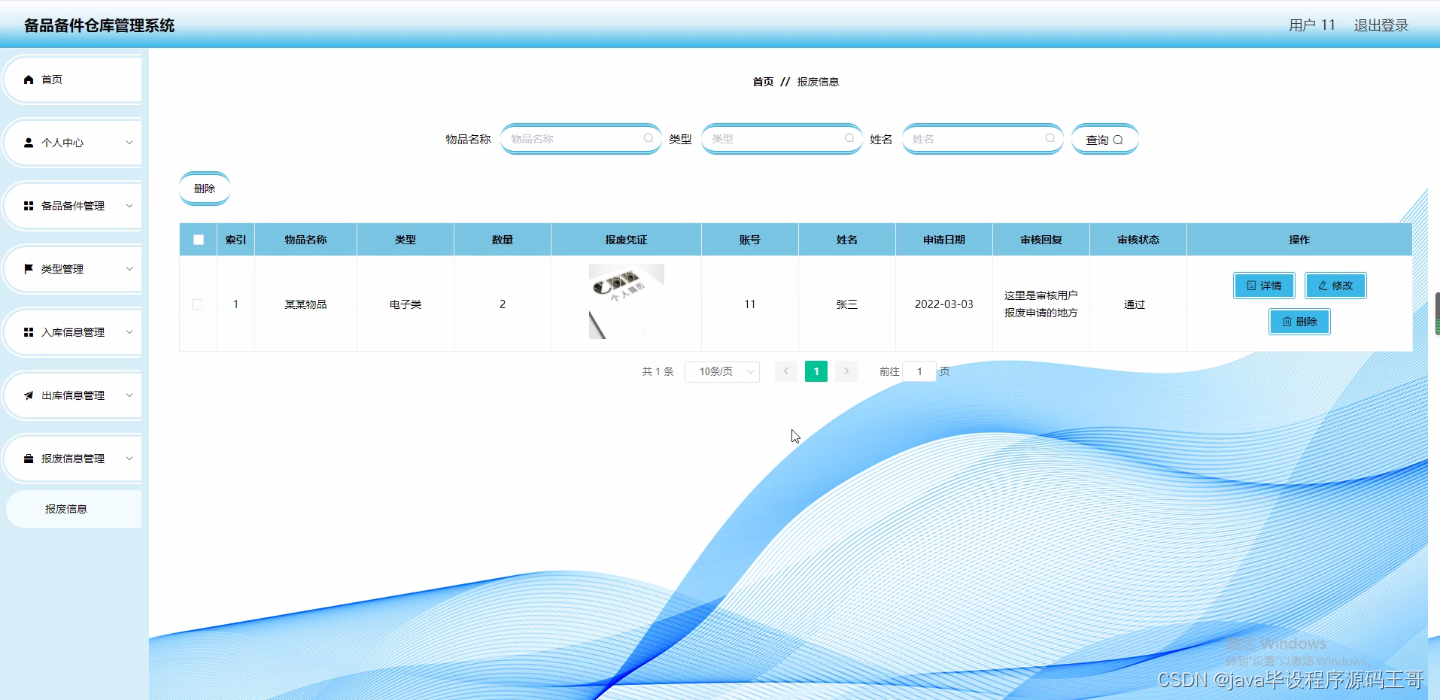The height and width of the screenshot is (700, 1440).
Task: Click the person icon on 个人中心
Action: [27, 142]
